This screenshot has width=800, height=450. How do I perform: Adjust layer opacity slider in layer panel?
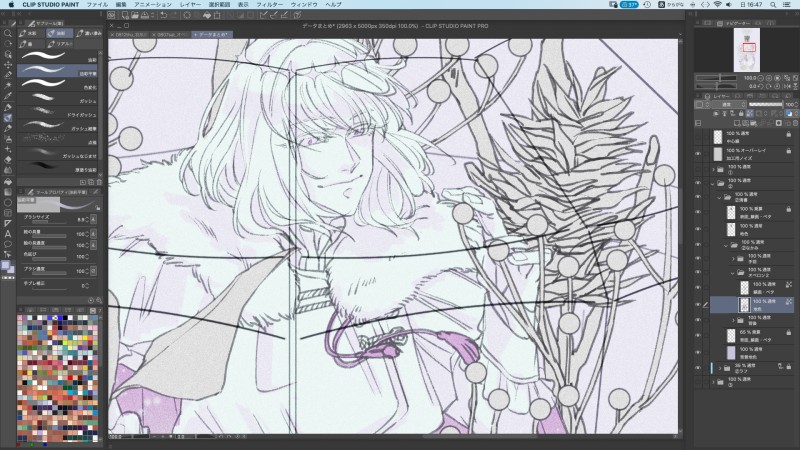click(x=765, y=105)
